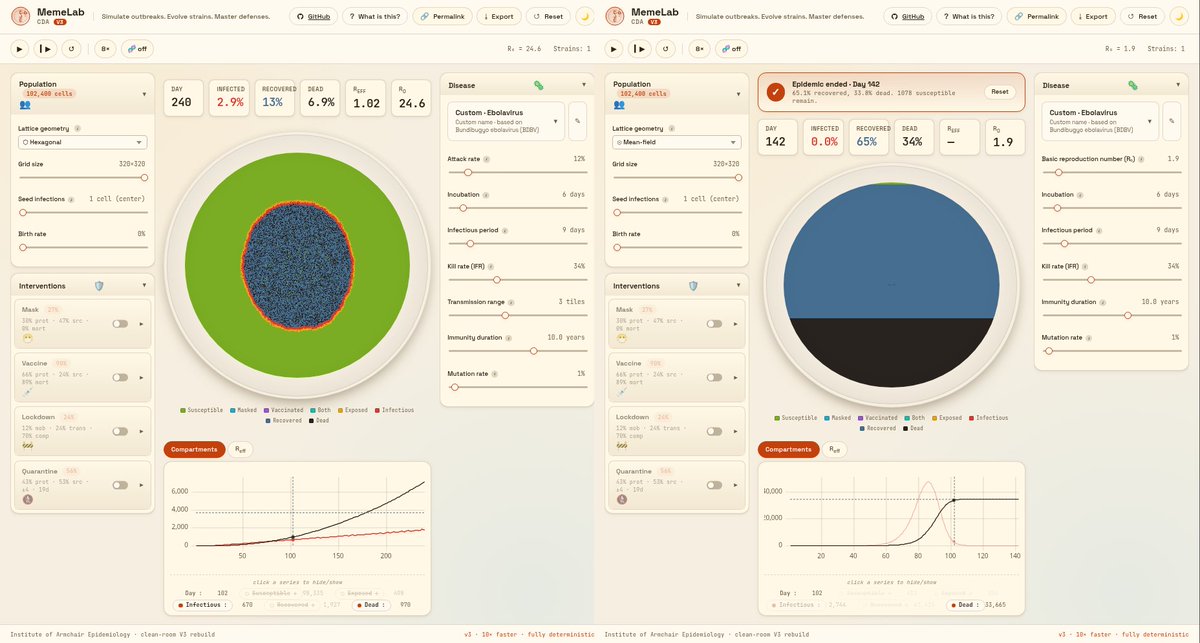Click the restart loop icon in right toolbar
Image resolution: width=1200 pixels, height=643 pixels.
click(x=665, y=48)
